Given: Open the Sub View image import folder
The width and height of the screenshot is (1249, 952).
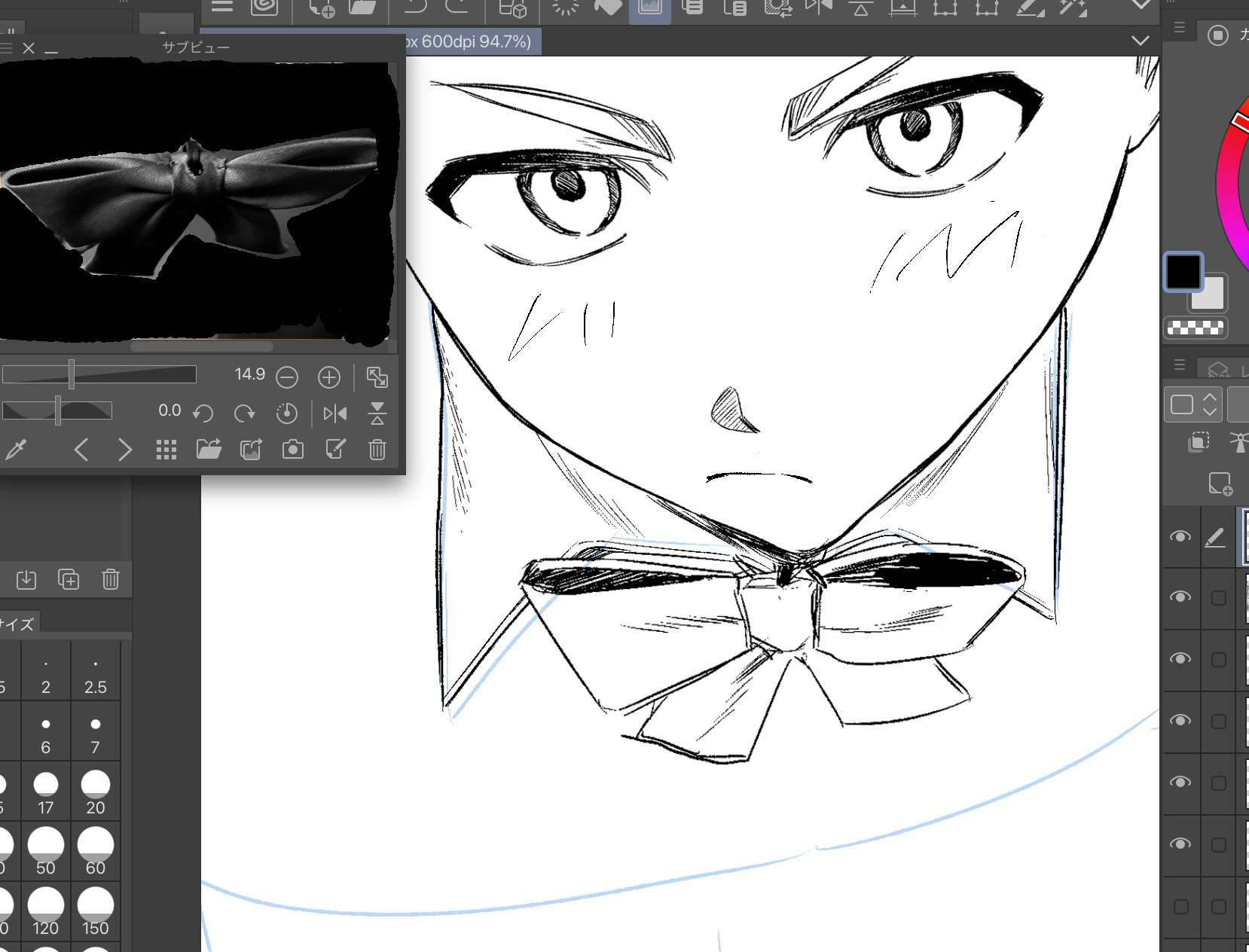Looking at the screenshot, I should (209, 450).
